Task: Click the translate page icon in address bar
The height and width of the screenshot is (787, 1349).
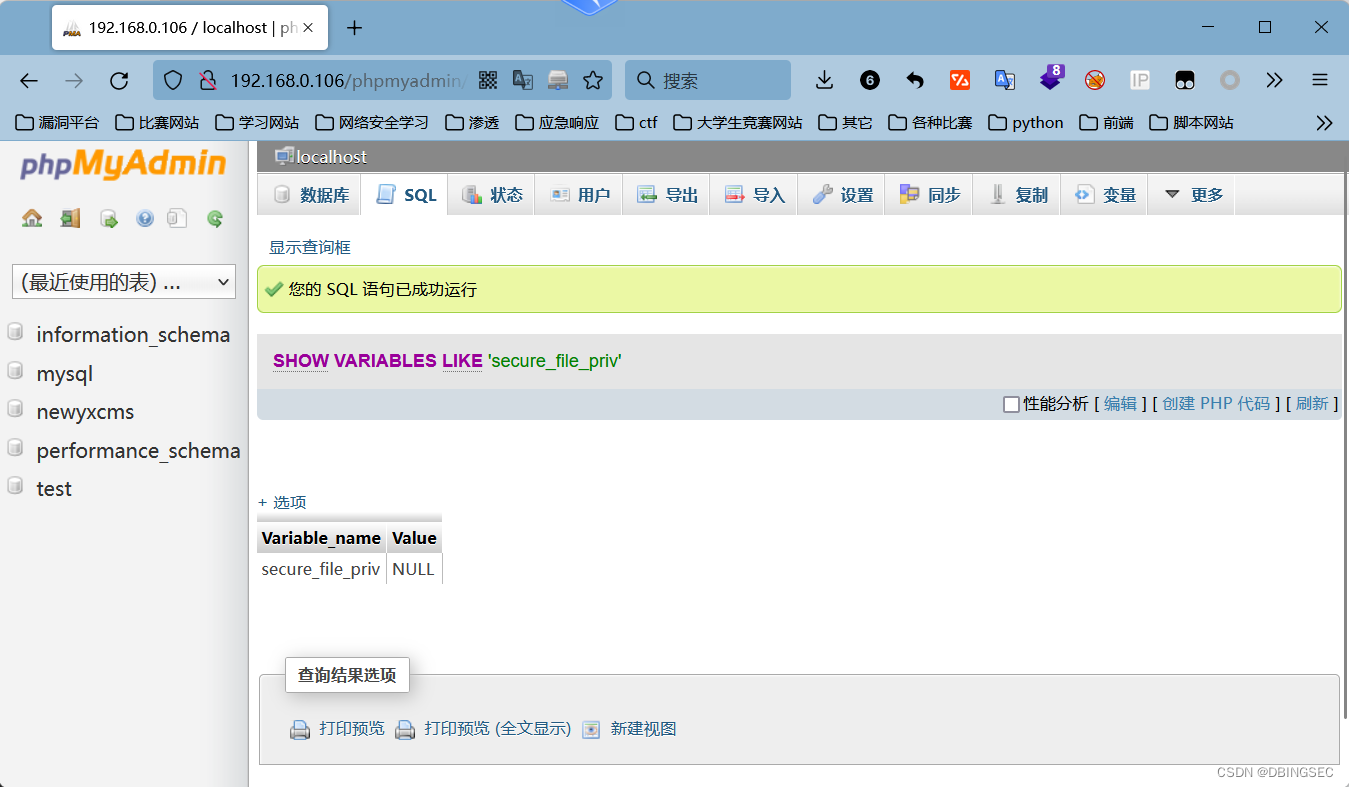Action: 523,81
